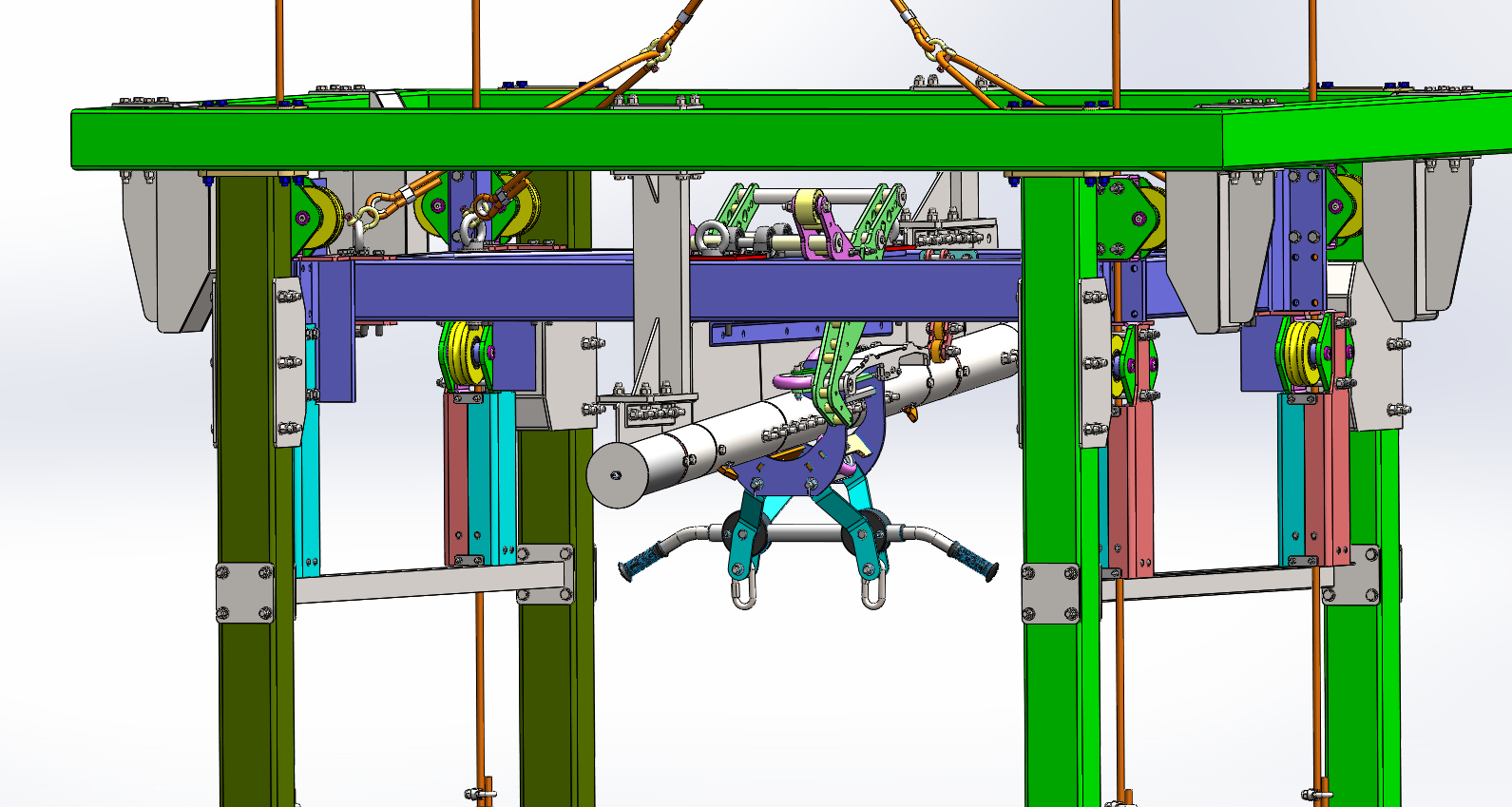Select the salmon vertical plate on left

tap(457, 479)
